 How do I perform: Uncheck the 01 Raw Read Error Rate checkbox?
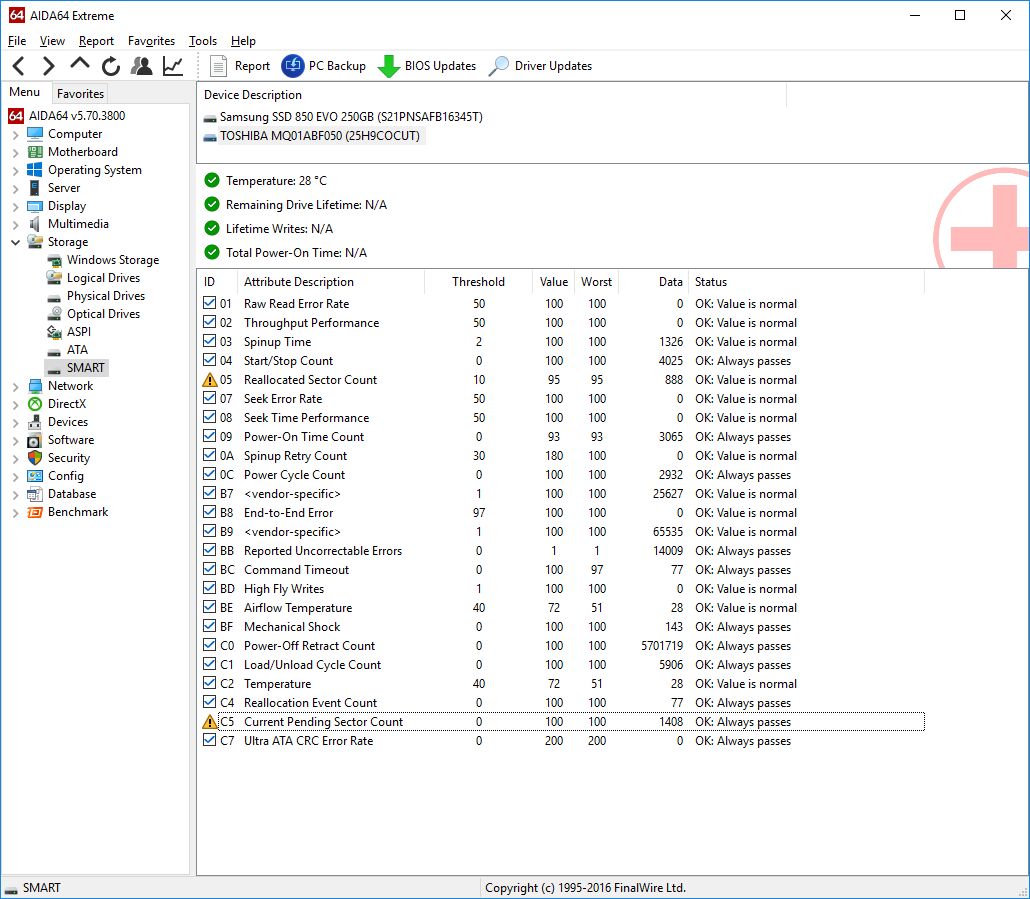pos(210,303)
